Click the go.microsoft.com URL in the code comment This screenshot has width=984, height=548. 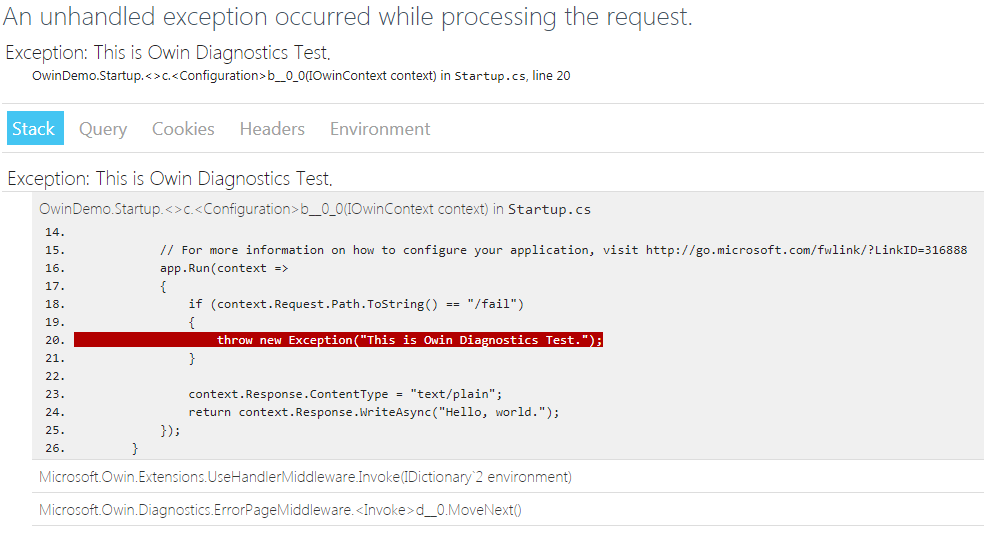coord(806,250)
